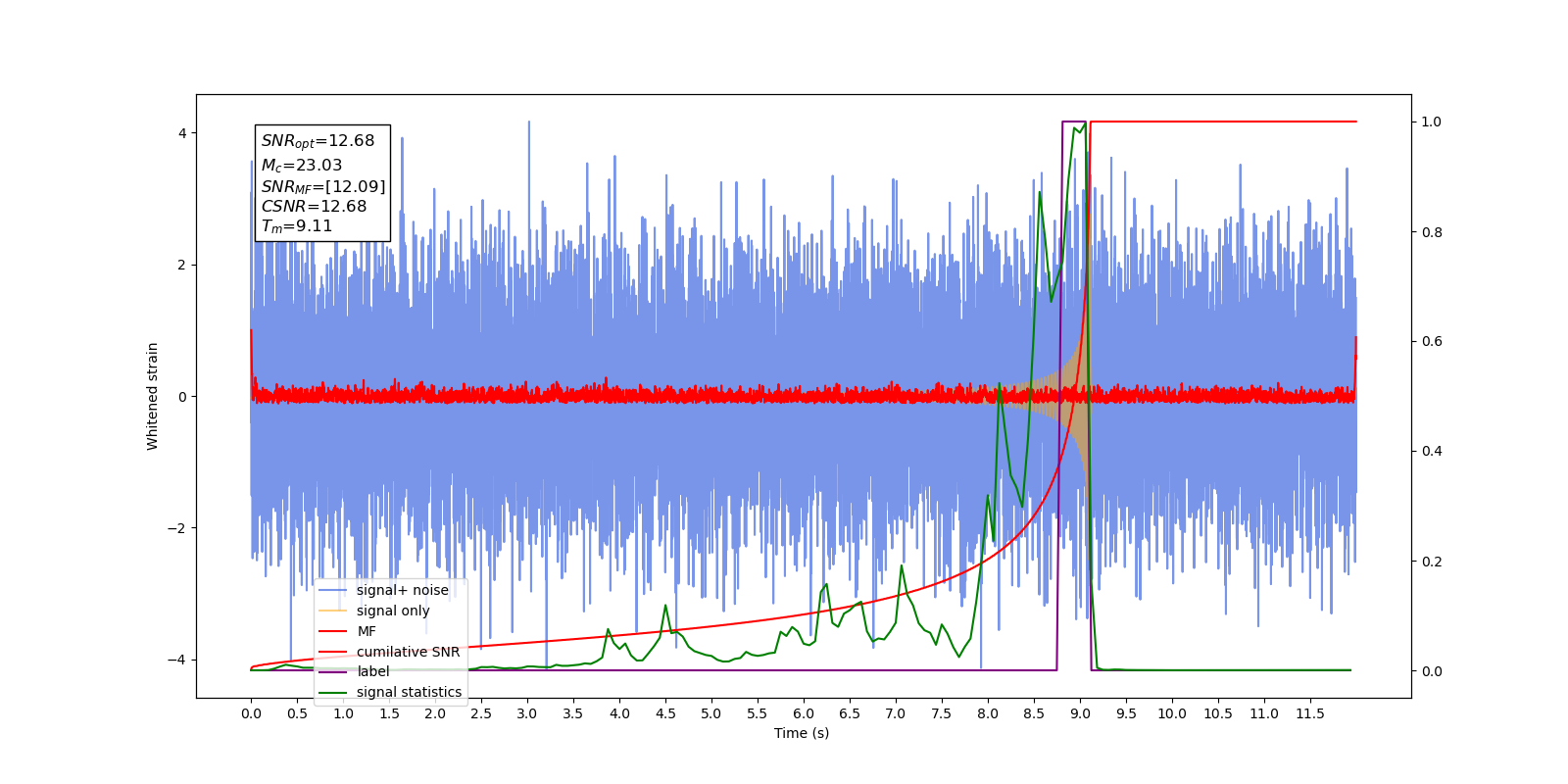Click the 4.5 tick on the time axis
1568x784 pixels.
pos(665,713)
